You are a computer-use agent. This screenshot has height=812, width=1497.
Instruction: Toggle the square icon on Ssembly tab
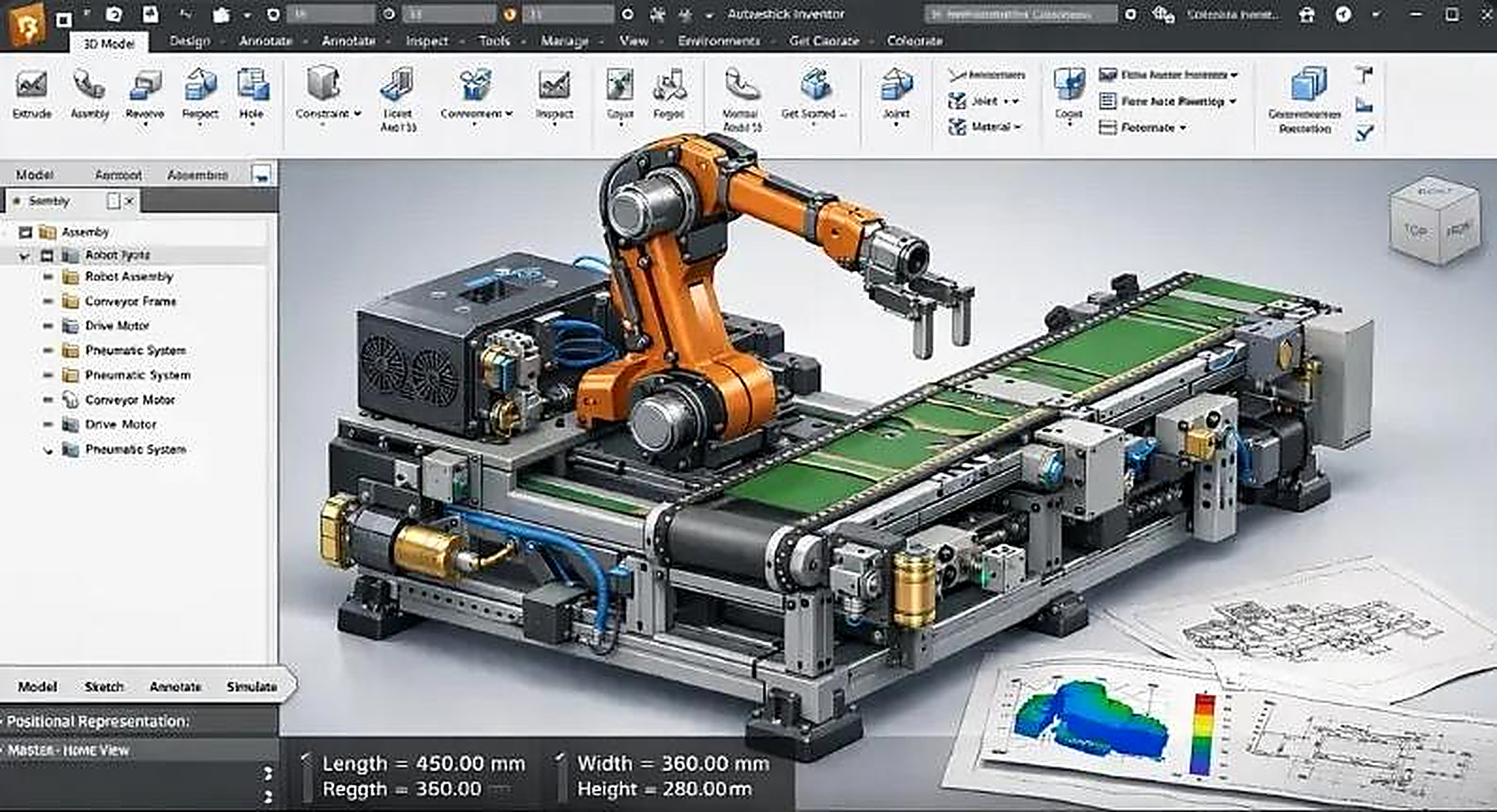pyautogui.click(x=114, y=201)
